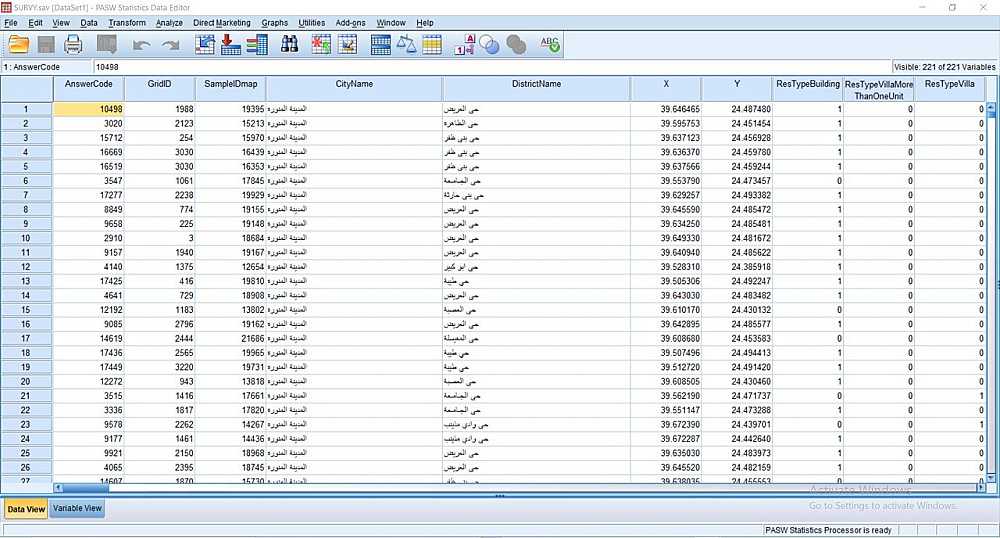Open the Transform menu
Viewport: 1000px width, 538px height.
(x=127, y=23)
